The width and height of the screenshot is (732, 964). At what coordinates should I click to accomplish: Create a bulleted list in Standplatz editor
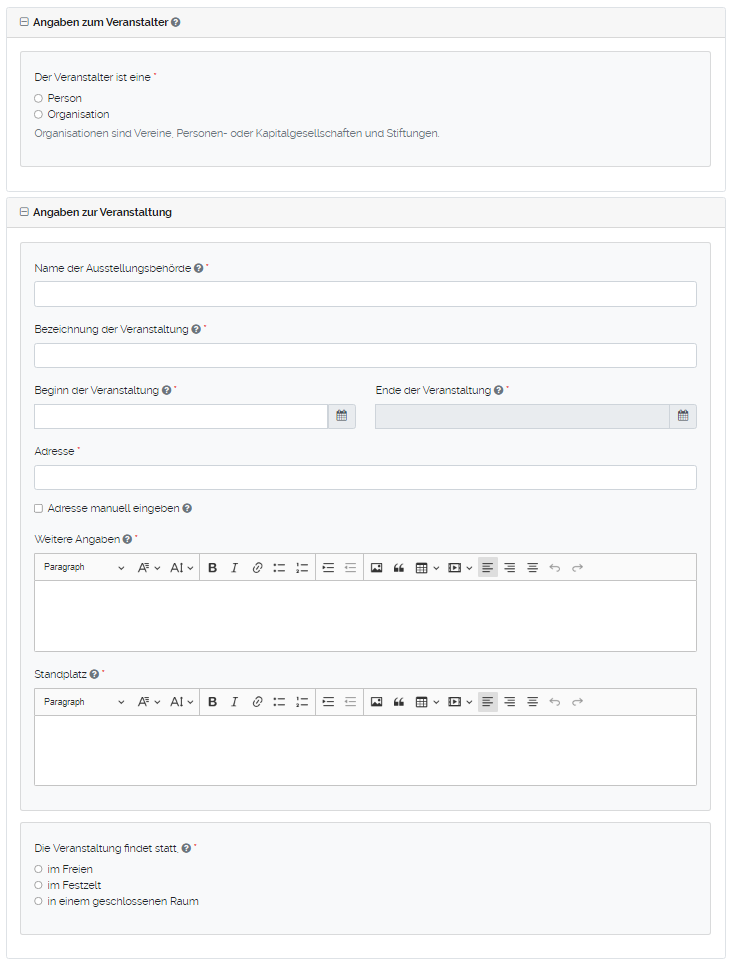279,701
